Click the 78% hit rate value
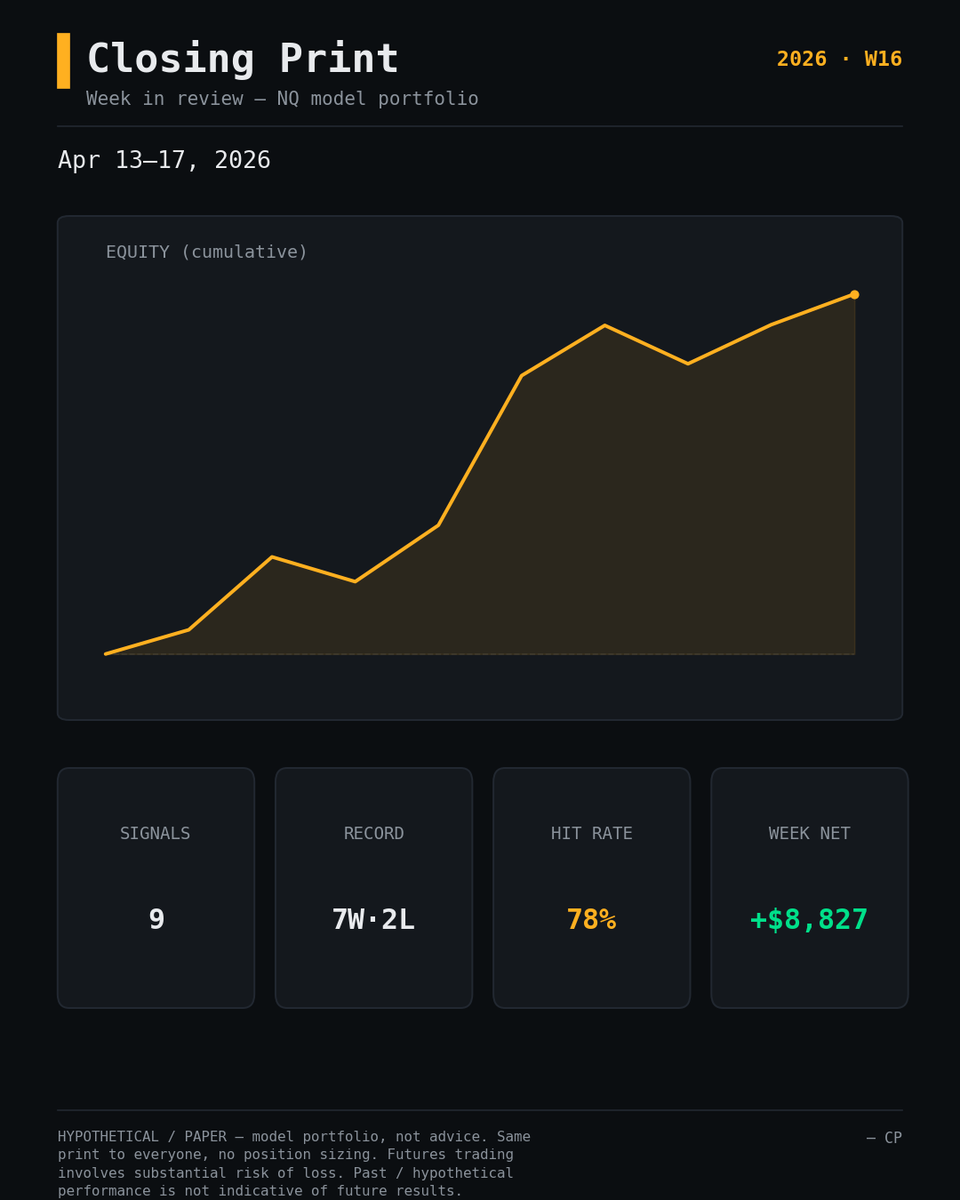Viewport: 960px width, 1200px height. click(x=591, y=920)
